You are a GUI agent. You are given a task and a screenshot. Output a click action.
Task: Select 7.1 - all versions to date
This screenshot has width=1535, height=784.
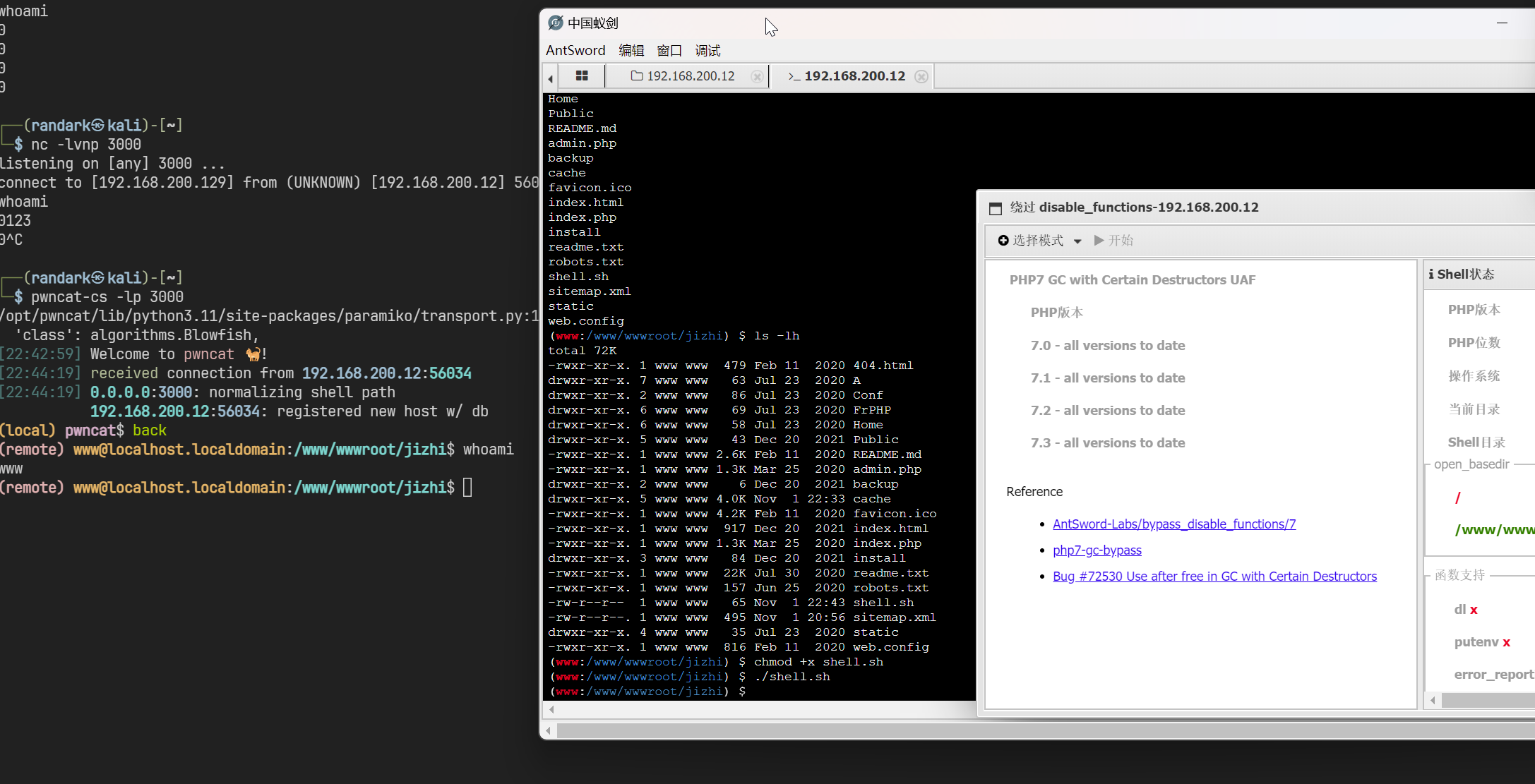point(1108,378)
